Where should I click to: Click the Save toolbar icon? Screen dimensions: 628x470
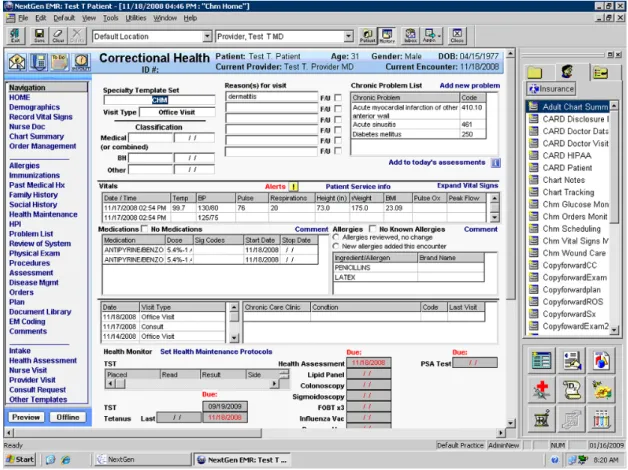39,36
